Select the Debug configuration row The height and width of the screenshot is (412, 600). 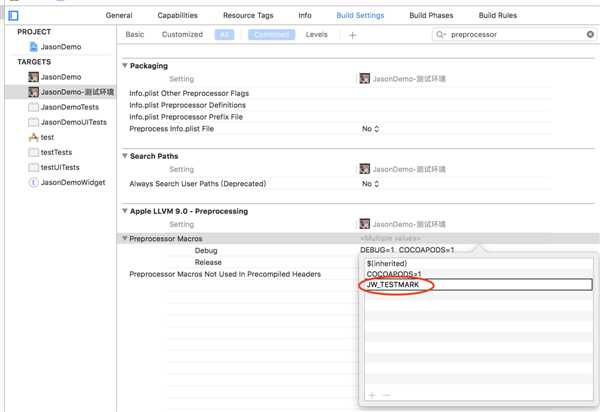pyautogui.click(x=206, y=251)
